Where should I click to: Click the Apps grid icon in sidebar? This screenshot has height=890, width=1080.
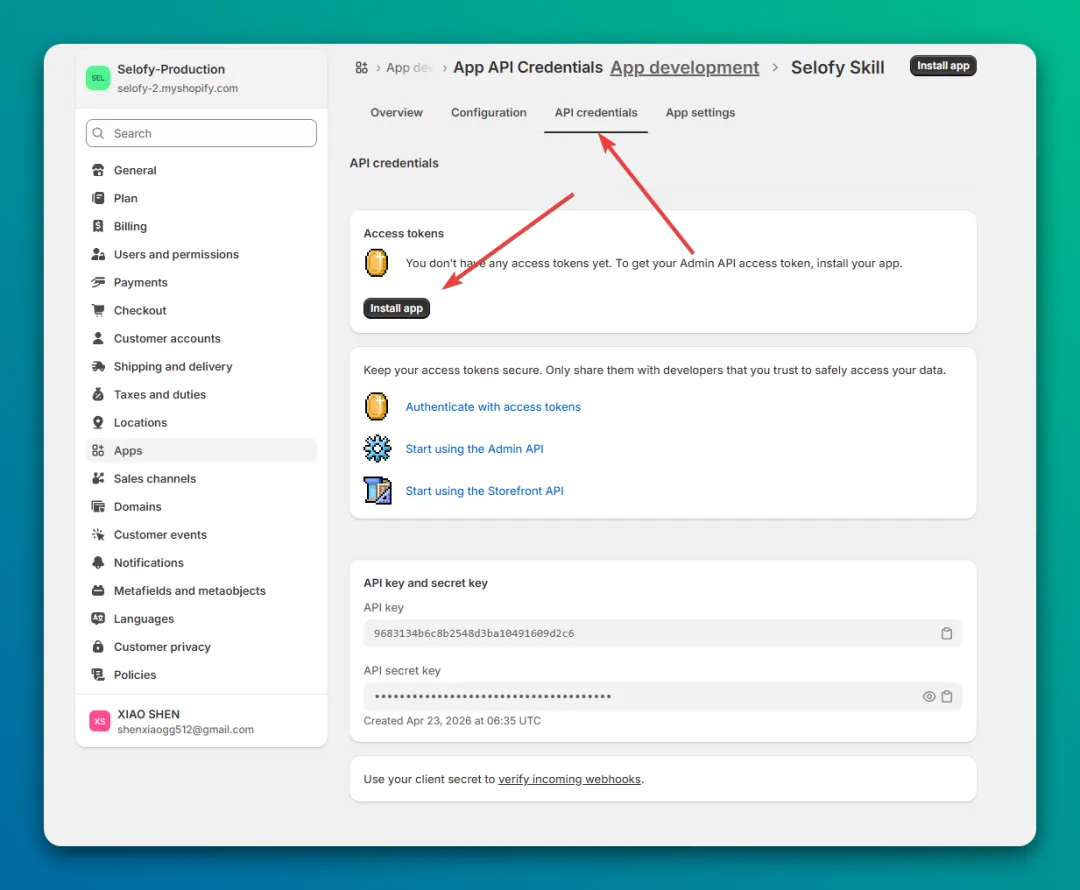coord(98,451)
